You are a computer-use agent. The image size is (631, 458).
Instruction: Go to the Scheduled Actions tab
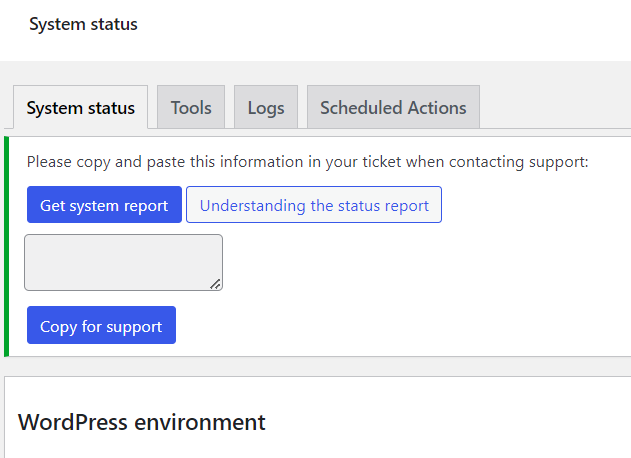coord(393,107)
